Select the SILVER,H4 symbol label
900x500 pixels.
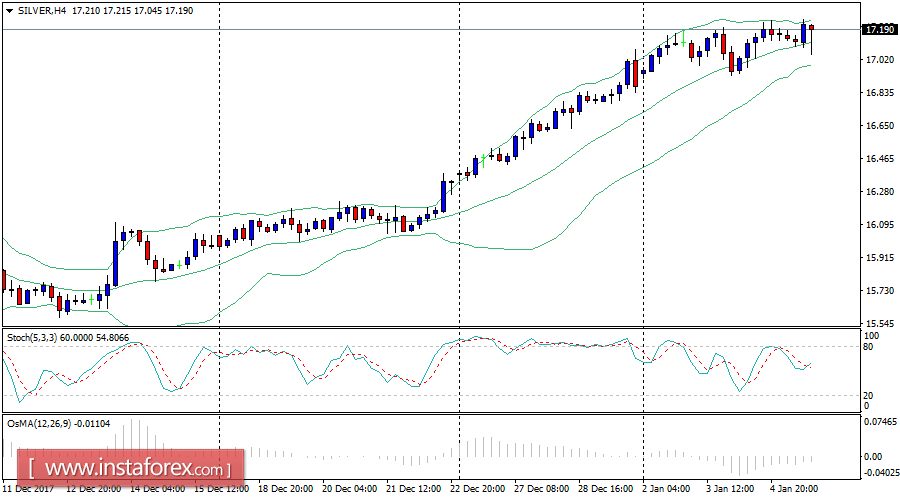click(41, 11)
